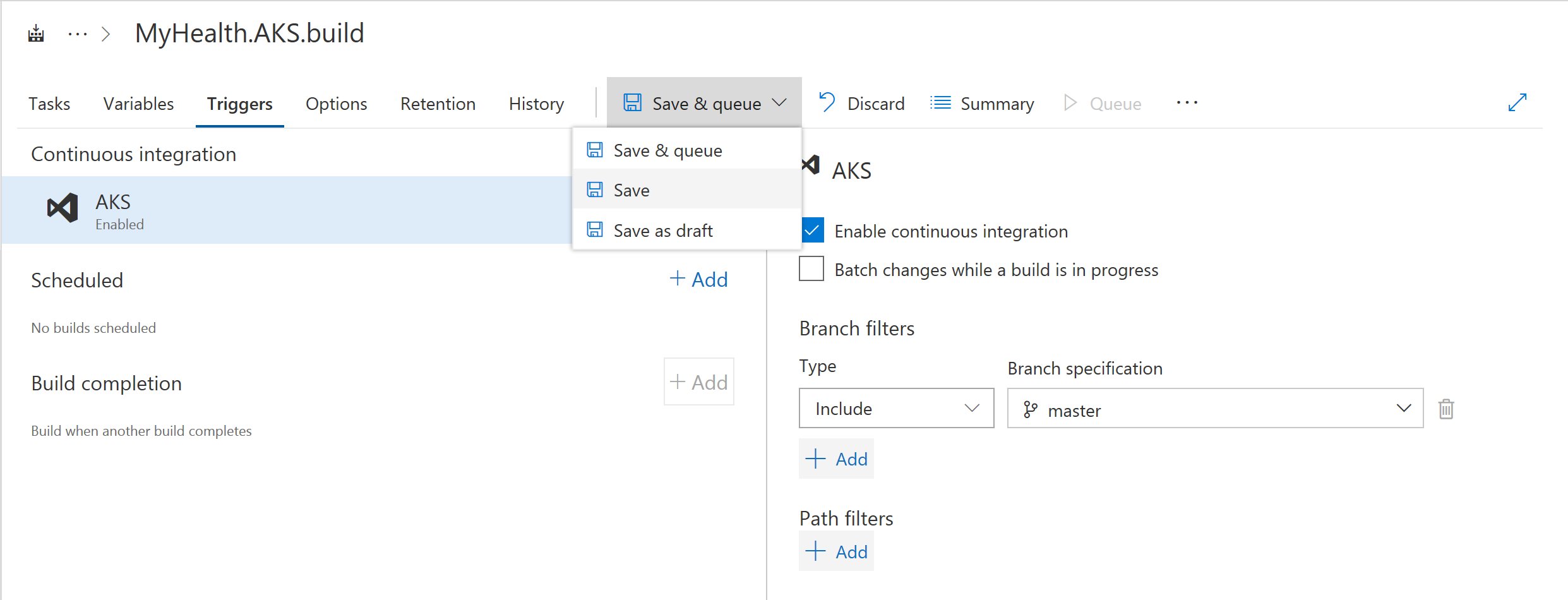Click the AKS title in right panel

pos(851,171)
